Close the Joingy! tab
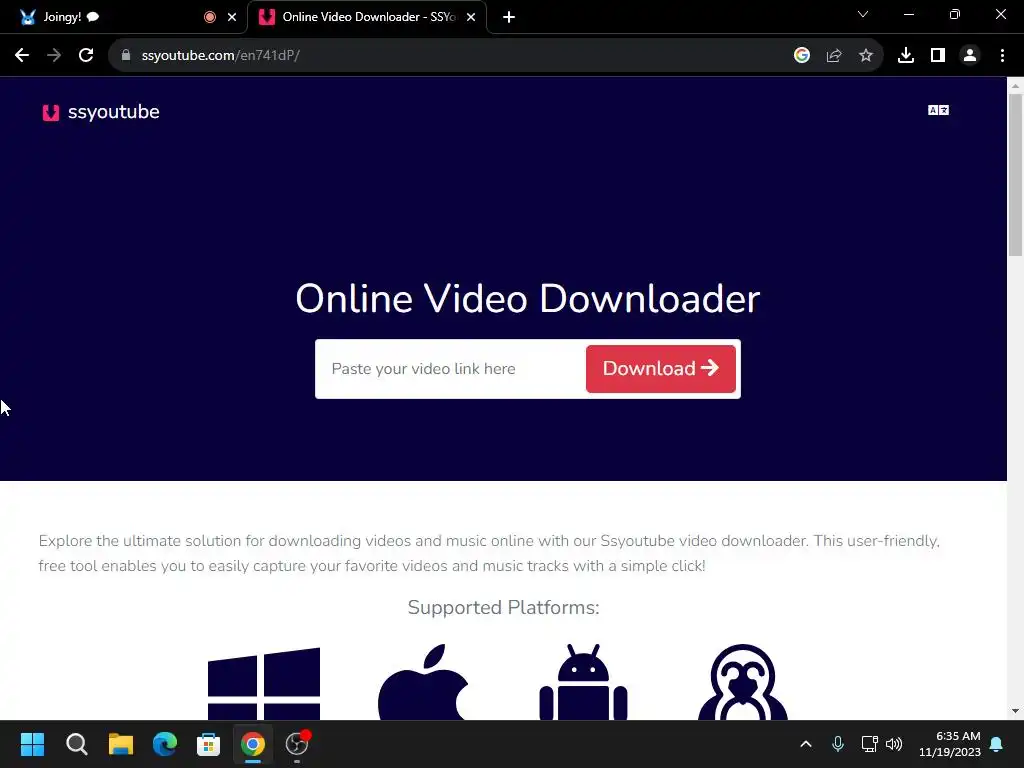The image size is (1024, 768). pos(232,17)
